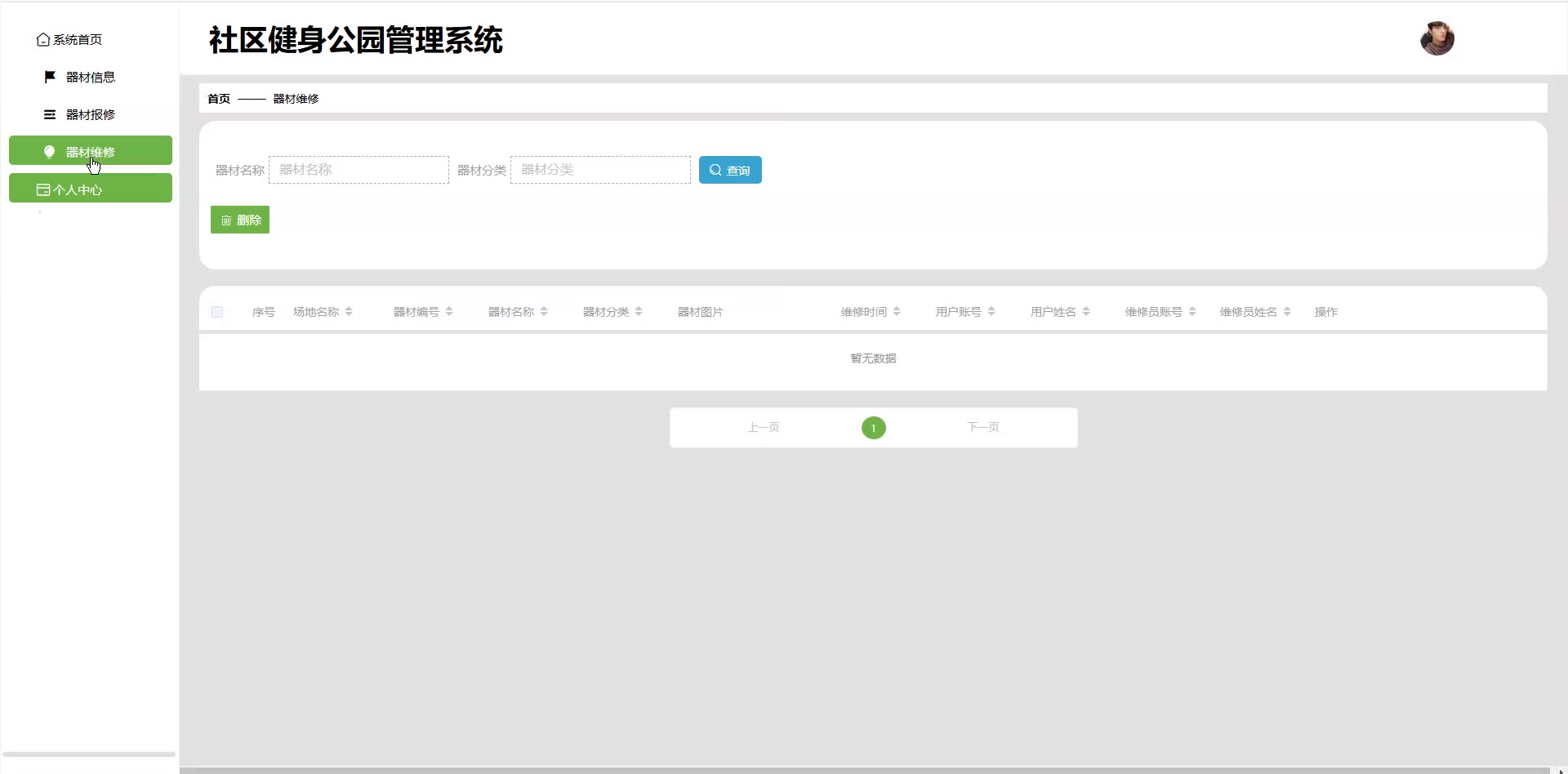Sort table by 器材分类 column
The height and width of the screenshot is (774, 1568).
coord(639,312)
